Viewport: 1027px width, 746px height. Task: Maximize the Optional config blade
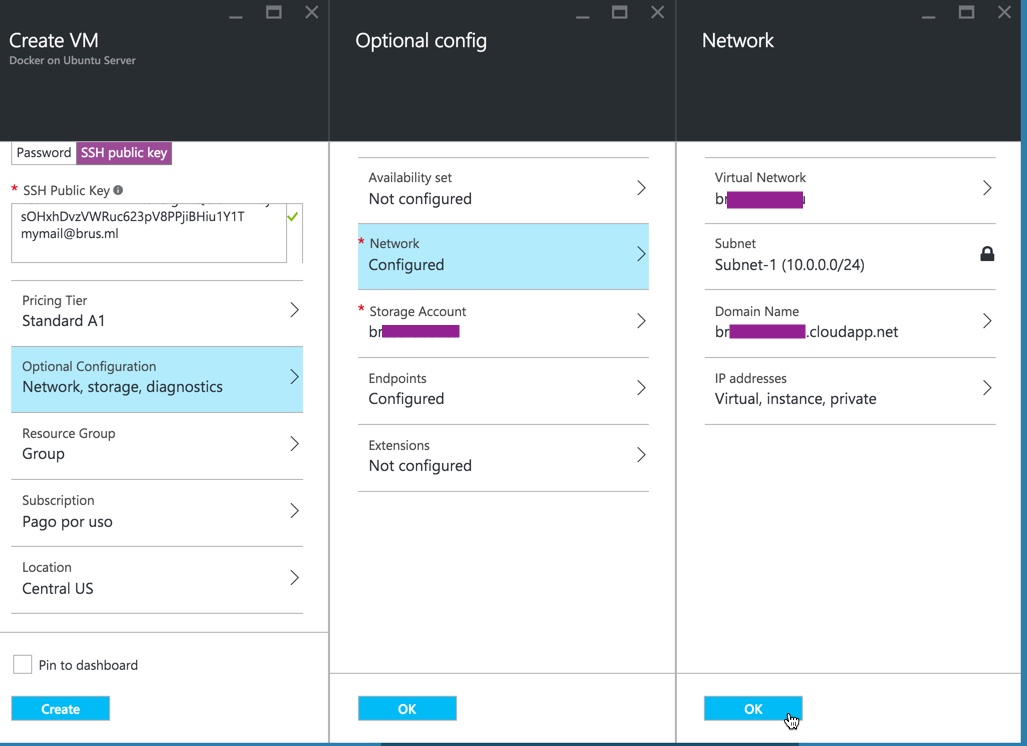(x=620, y=12)
